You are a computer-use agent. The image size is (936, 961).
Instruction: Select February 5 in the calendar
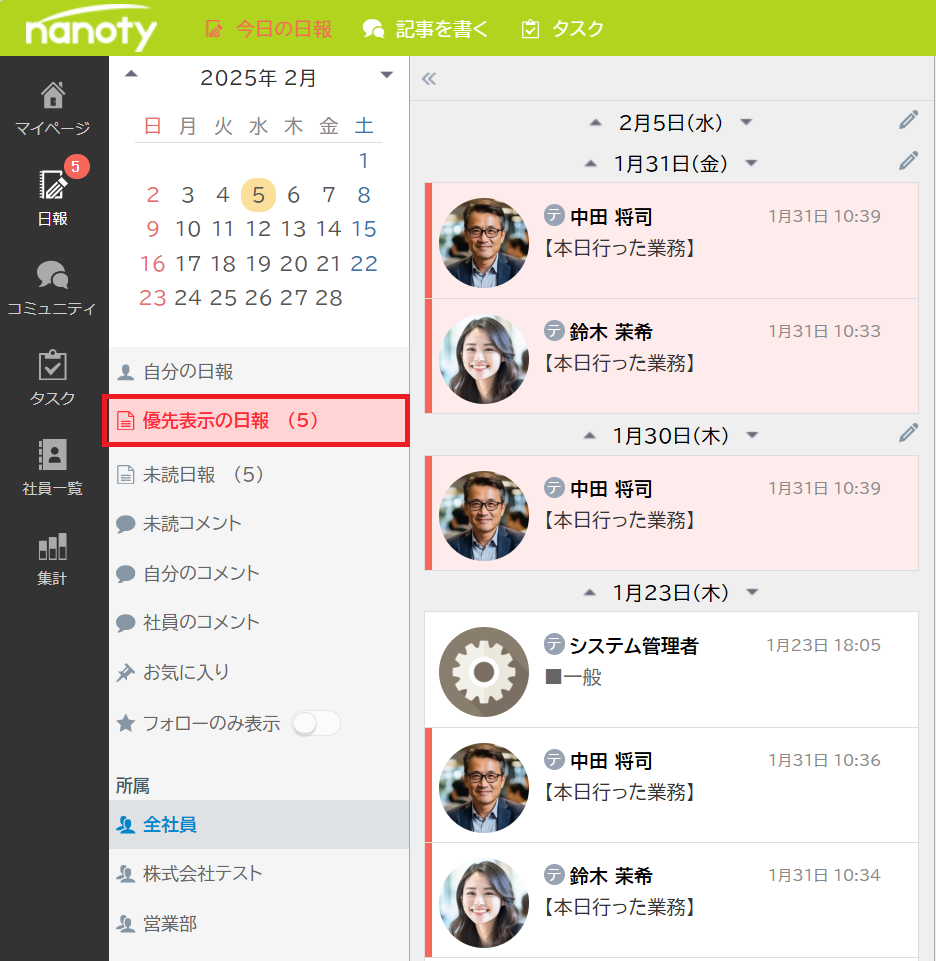pos(258,195)
